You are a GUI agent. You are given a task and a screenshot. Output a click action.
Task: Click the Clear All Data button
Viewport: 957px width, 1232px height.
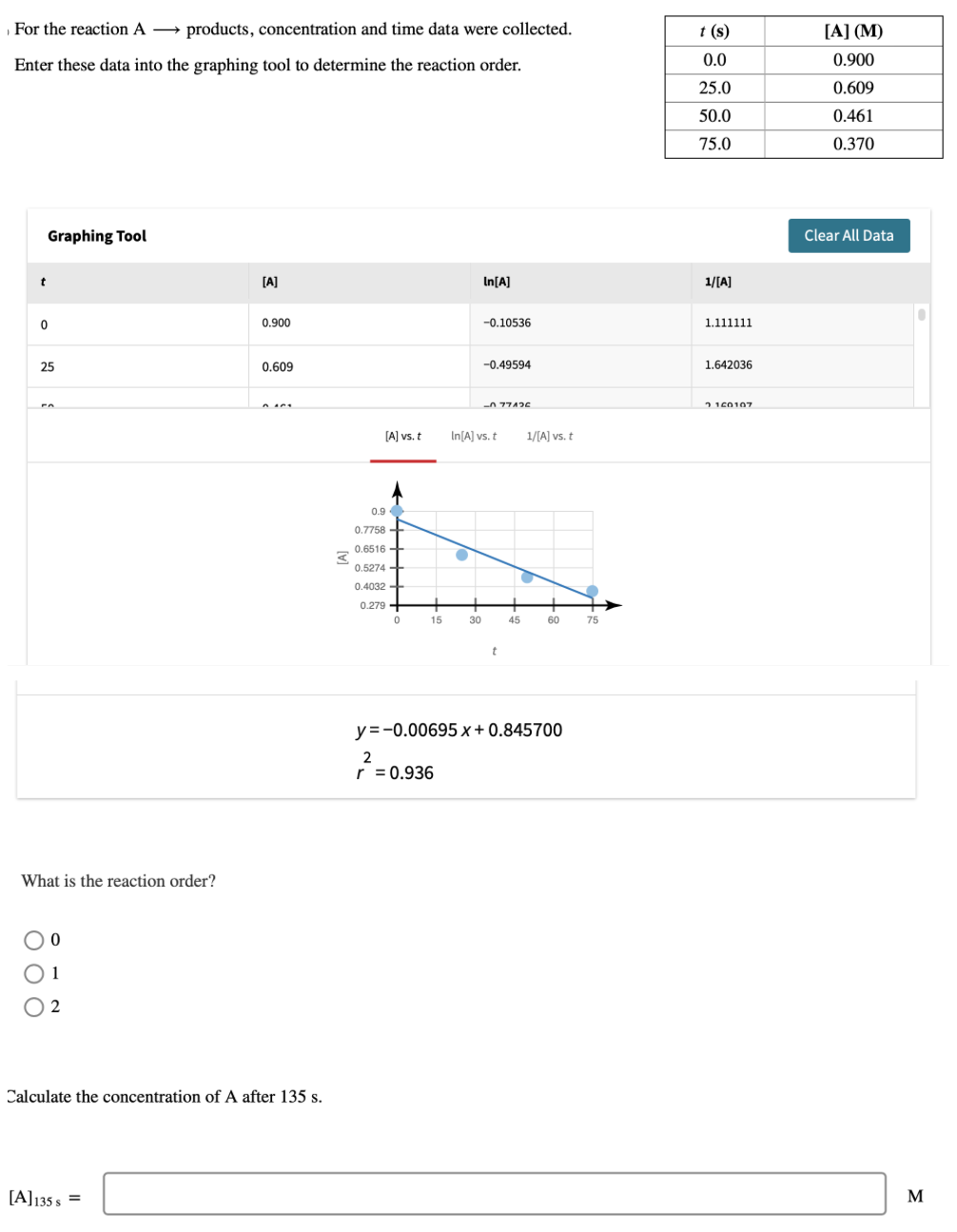(848, 235)
